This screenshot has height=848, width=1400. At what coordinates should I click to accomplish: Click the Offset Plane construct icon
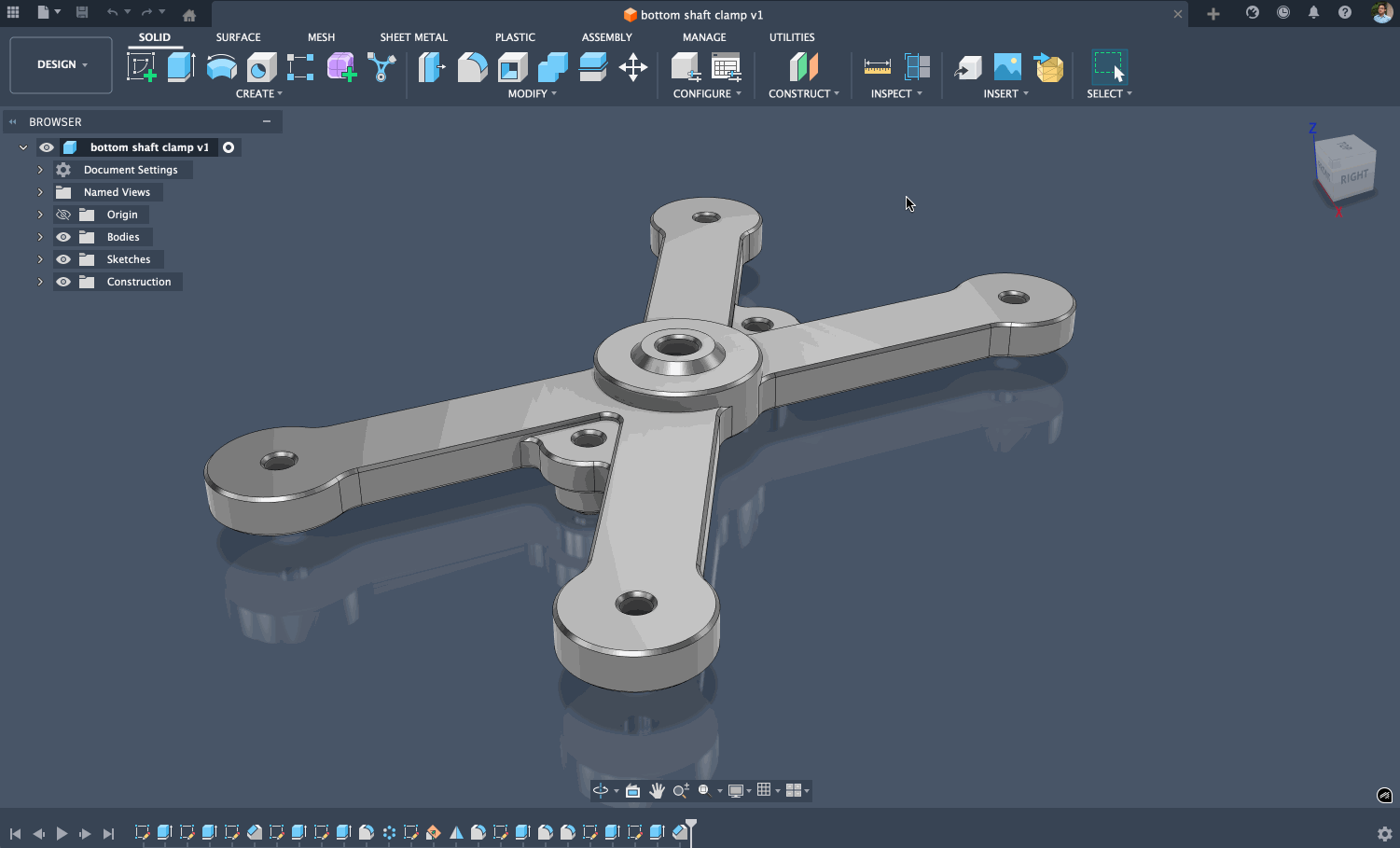803,67
